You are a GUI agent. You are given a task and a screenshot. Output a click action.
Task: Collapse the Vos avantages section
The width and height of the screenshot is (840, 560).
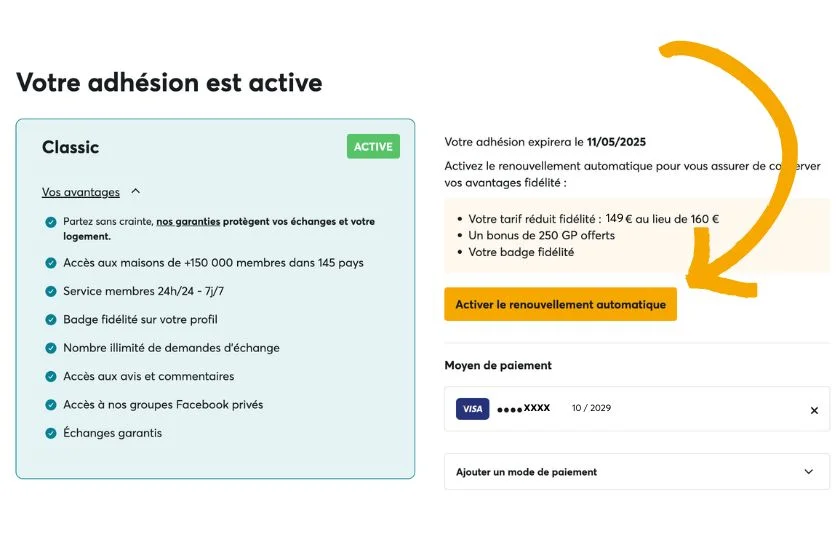(136, 192)
